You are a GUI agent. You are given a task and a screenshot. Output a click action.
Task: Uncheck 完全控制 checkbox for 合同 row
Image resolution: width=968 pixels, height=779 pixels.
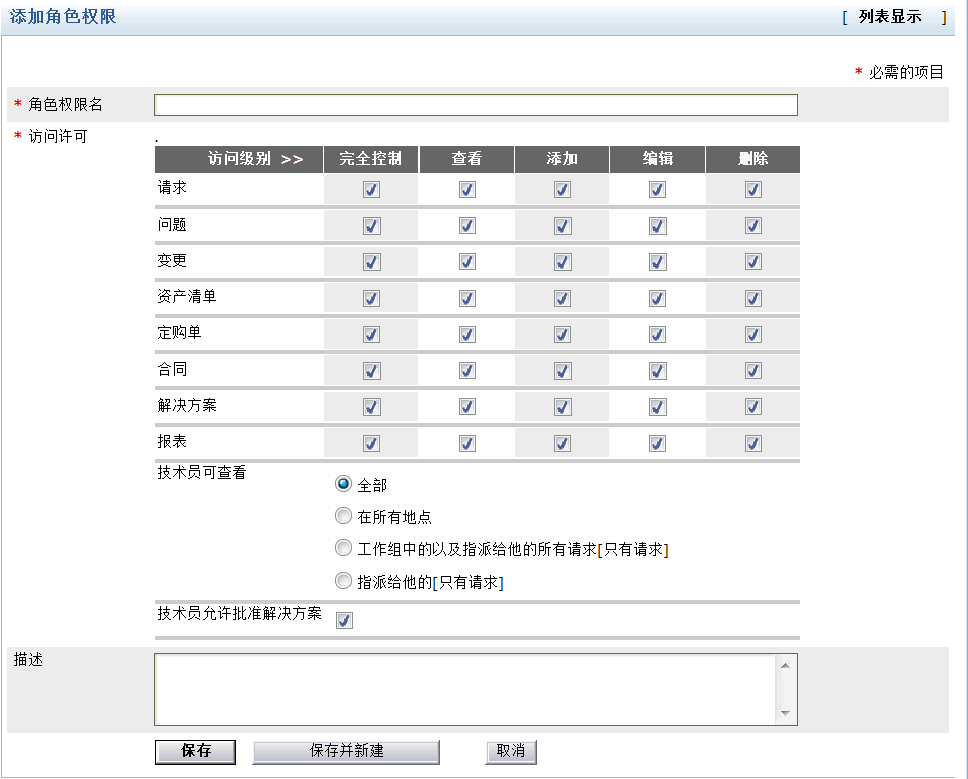[x=371, y=371]
